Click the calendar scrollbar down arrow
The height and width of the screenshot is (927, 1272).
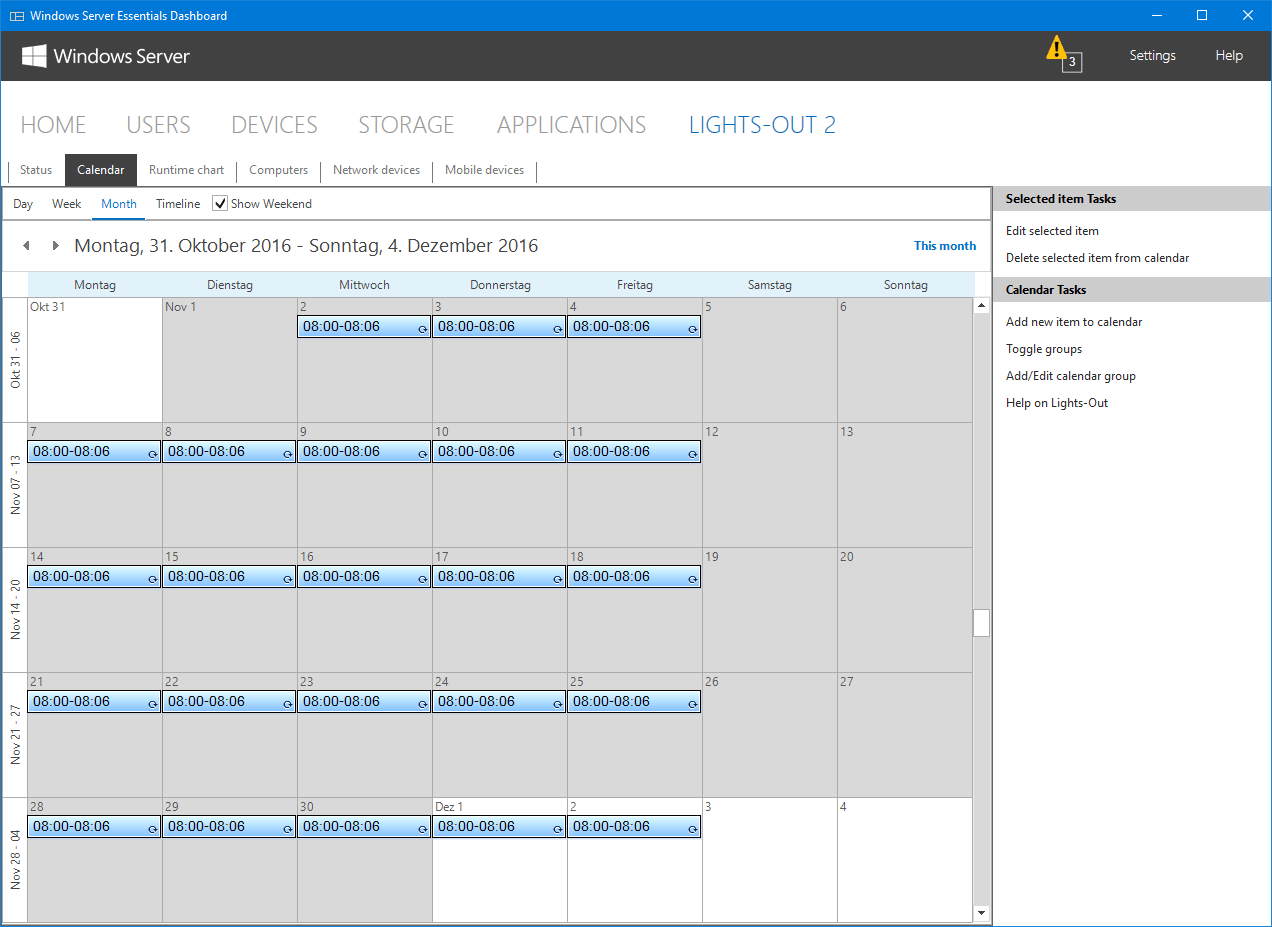click(981, 913)
